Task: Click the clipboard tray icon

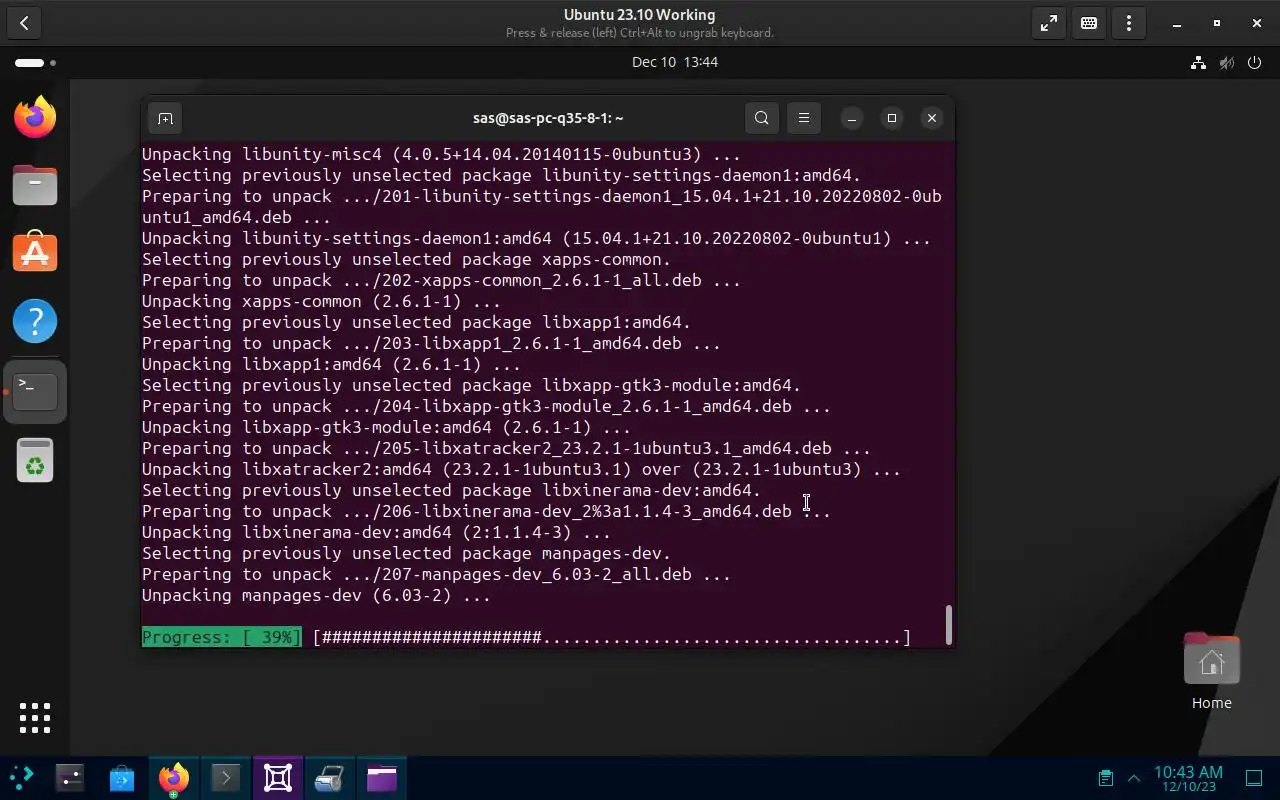Action: point(1105,778)
